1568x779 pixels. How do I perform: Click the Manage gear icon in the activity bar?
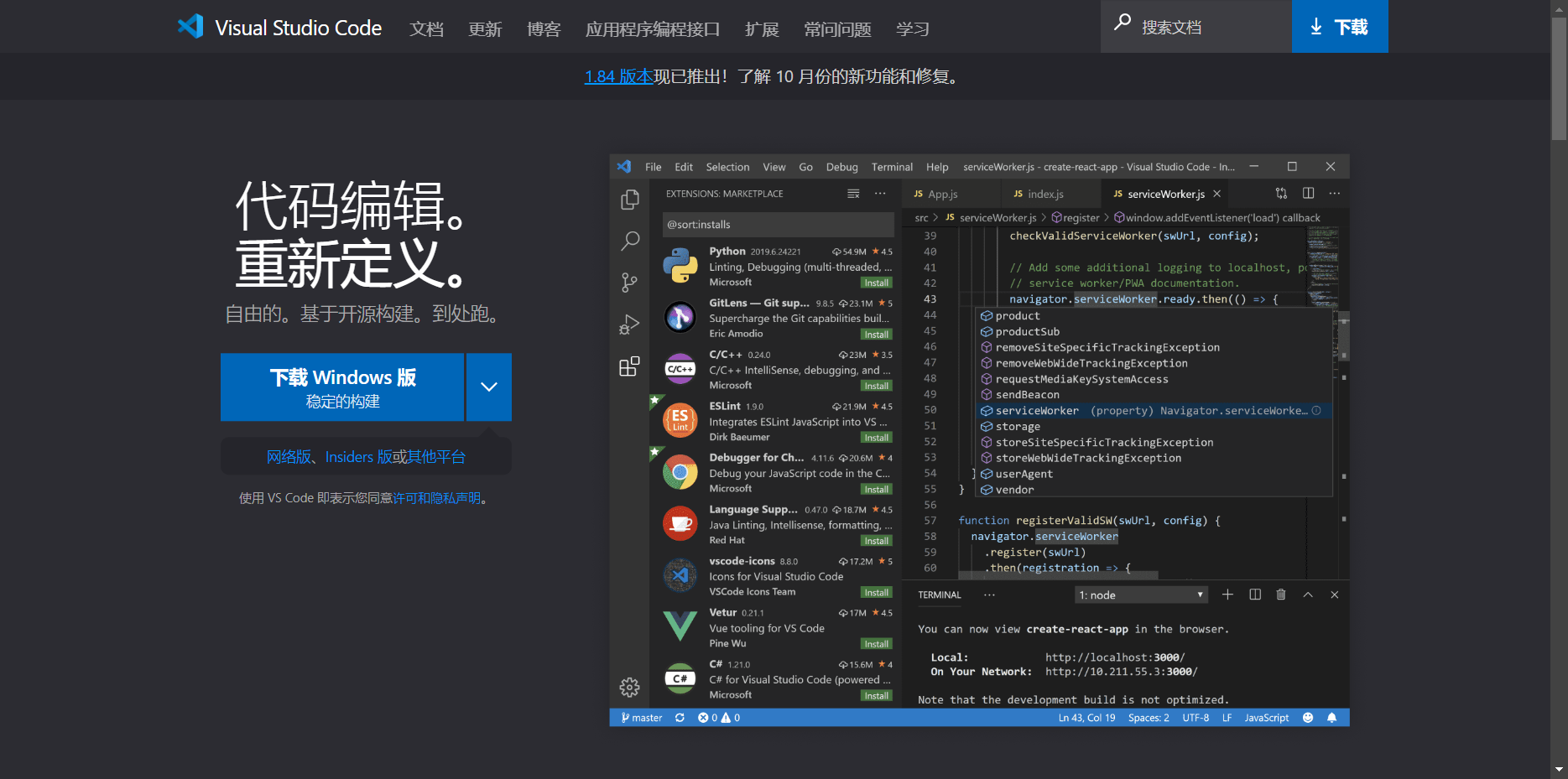pyautogui.click(x=629, y=688)
